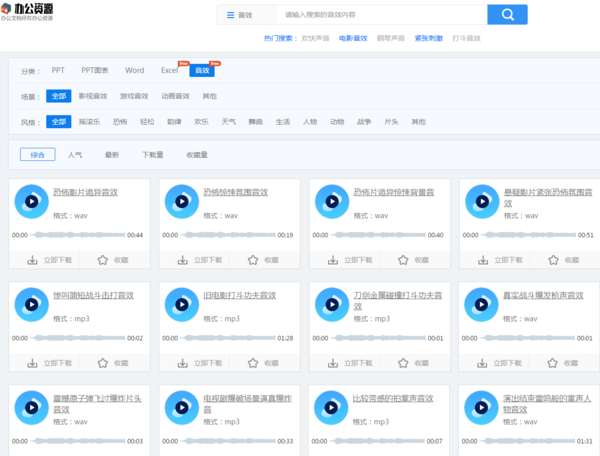
Task: Open the 真实战斗爆发枪声音效 title link
Action: click(x=543, y=295)
